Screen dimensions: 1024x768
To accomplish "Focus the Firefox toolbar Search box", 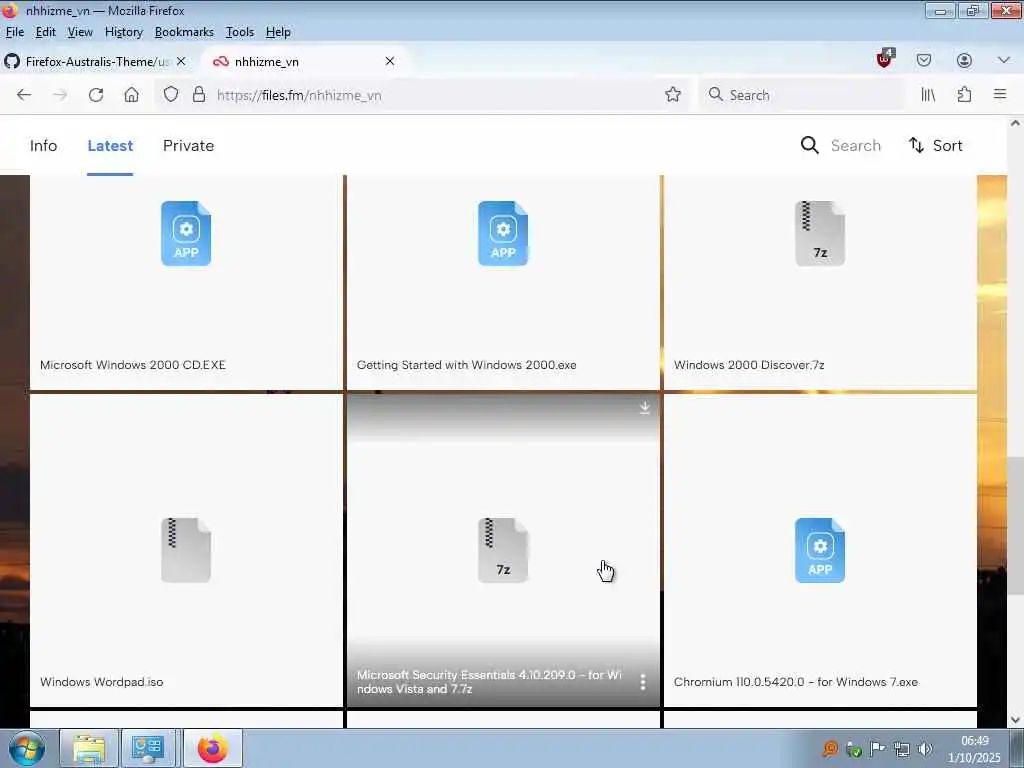I will [x=802, y=95].
